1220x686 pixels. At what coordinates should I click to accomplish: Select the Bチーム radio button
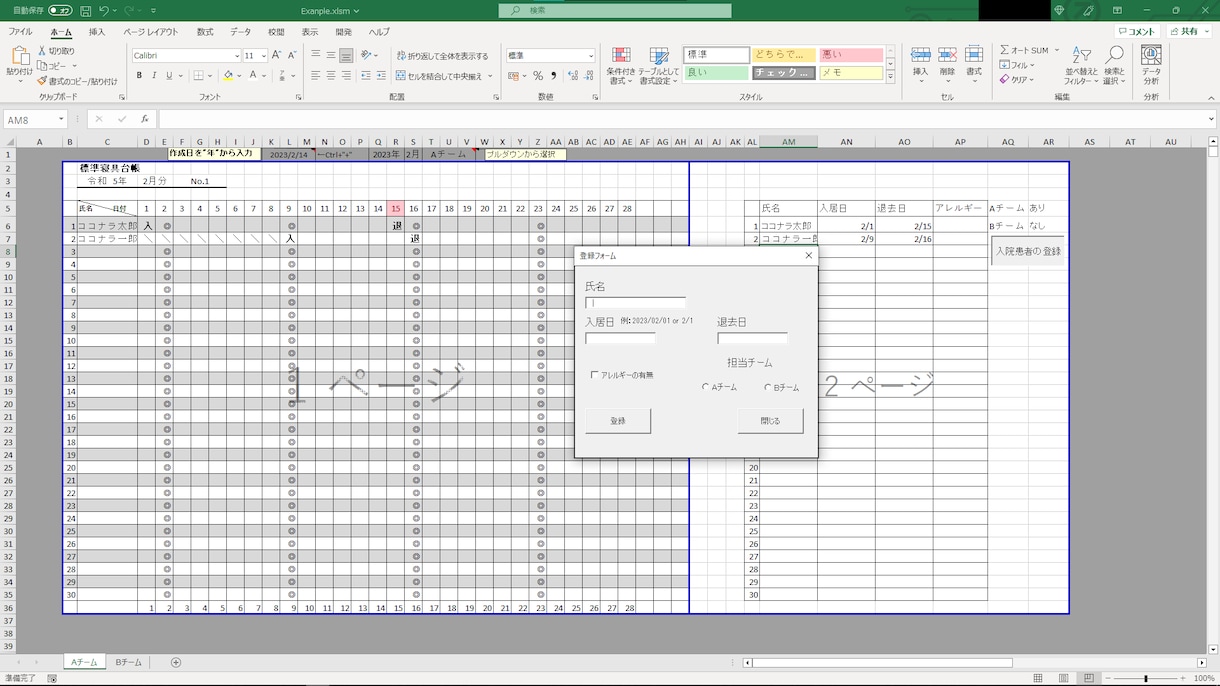(767, 387)
